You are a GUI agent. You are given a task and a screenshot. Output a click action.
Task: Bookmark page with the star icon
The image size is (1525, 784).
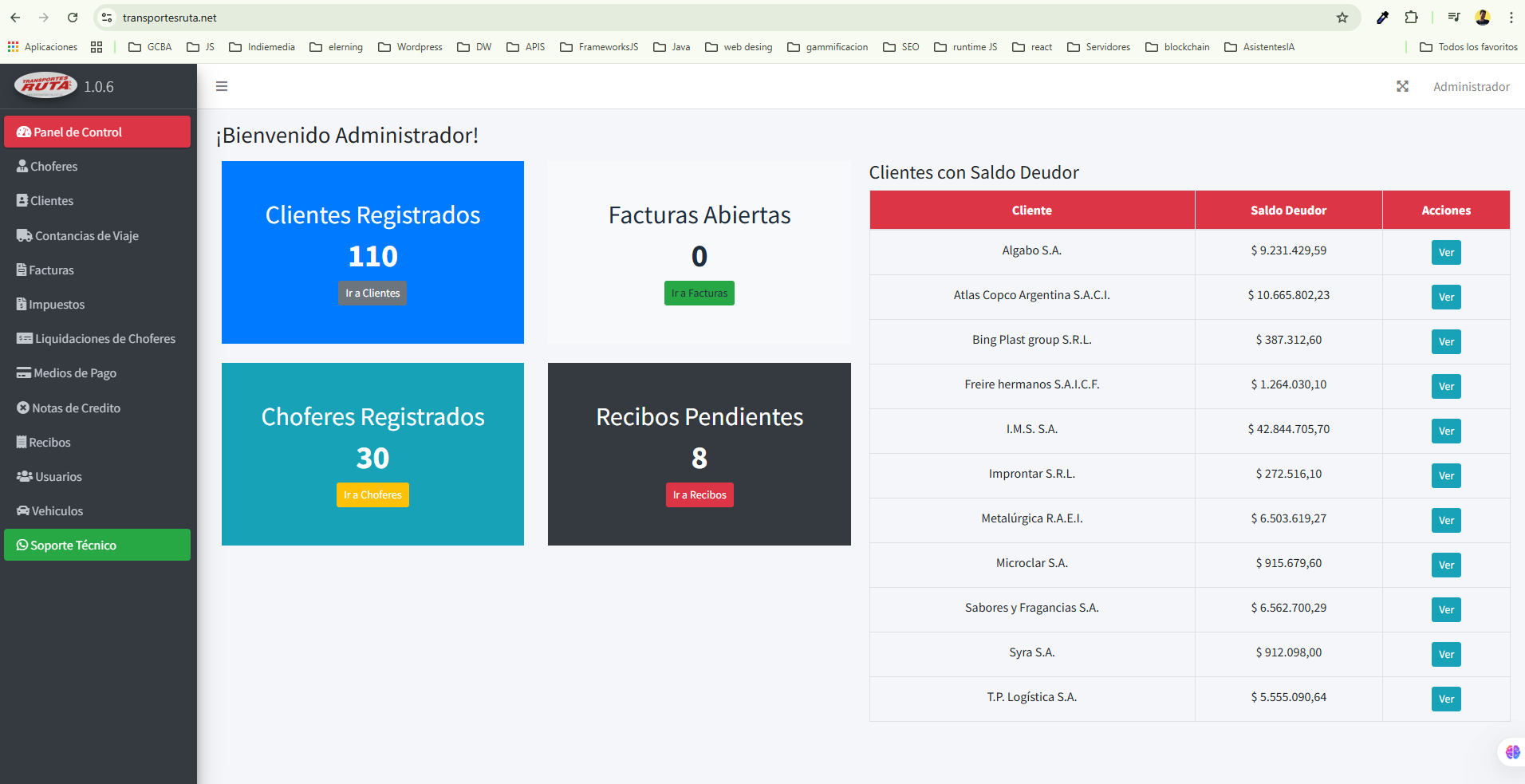(1342, 18)
